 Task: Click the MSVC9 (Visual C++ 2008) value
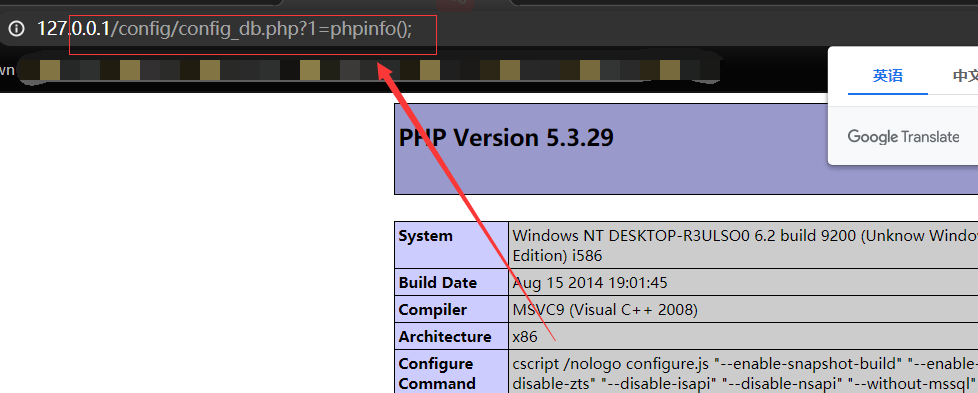click(x=604, y=309)
